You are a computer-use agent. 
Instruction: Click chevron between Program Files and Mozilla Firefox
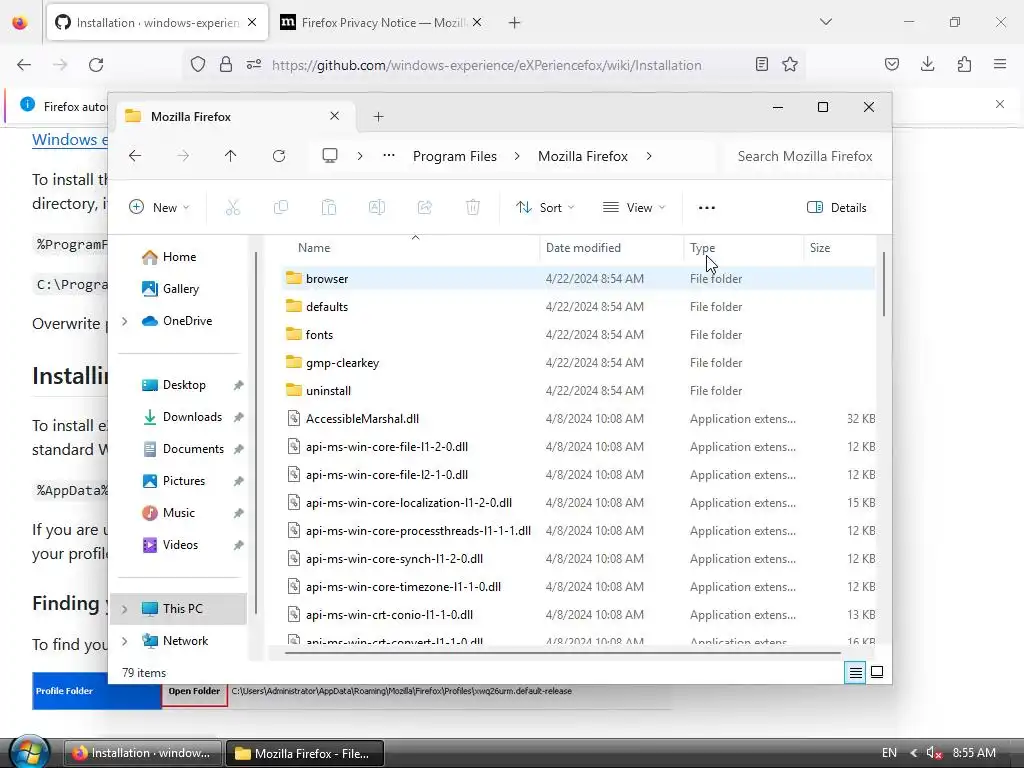[x=517, y=156]
